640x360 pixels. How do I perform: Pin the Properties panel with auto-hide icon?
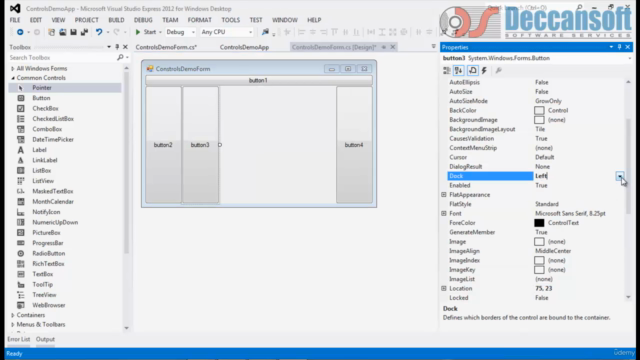[x=619, y=47]
